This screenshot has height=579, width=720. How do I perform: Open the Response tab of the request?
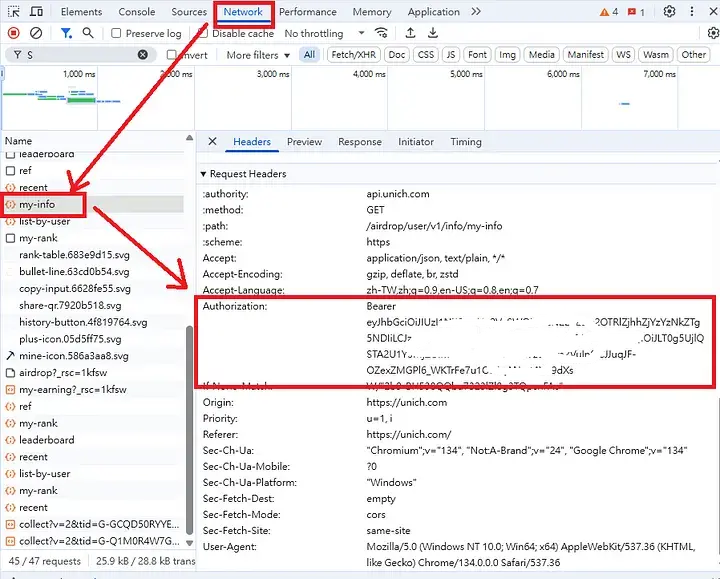(360, 142)
